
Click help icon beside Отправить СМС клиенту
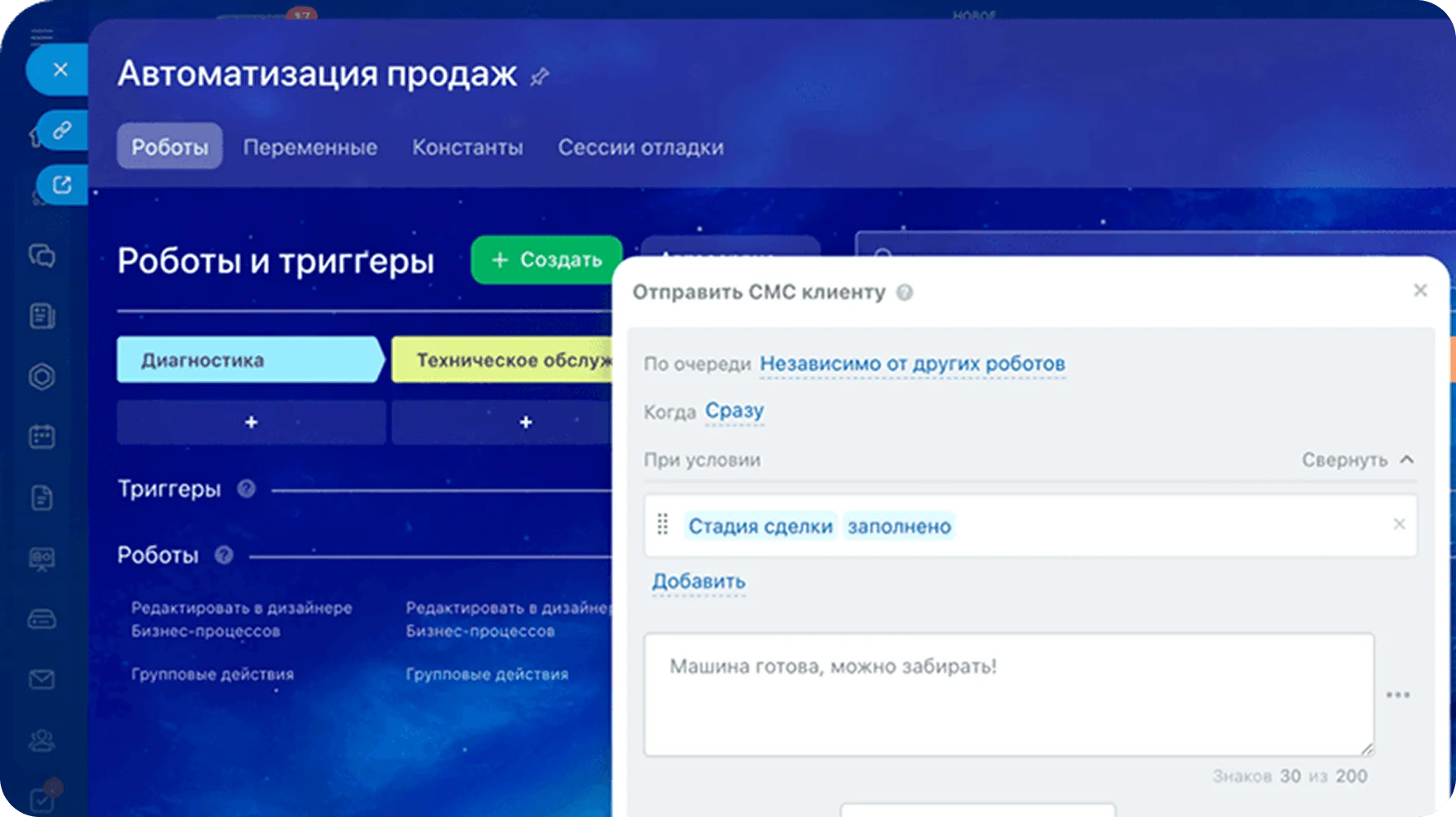(905, 292)
